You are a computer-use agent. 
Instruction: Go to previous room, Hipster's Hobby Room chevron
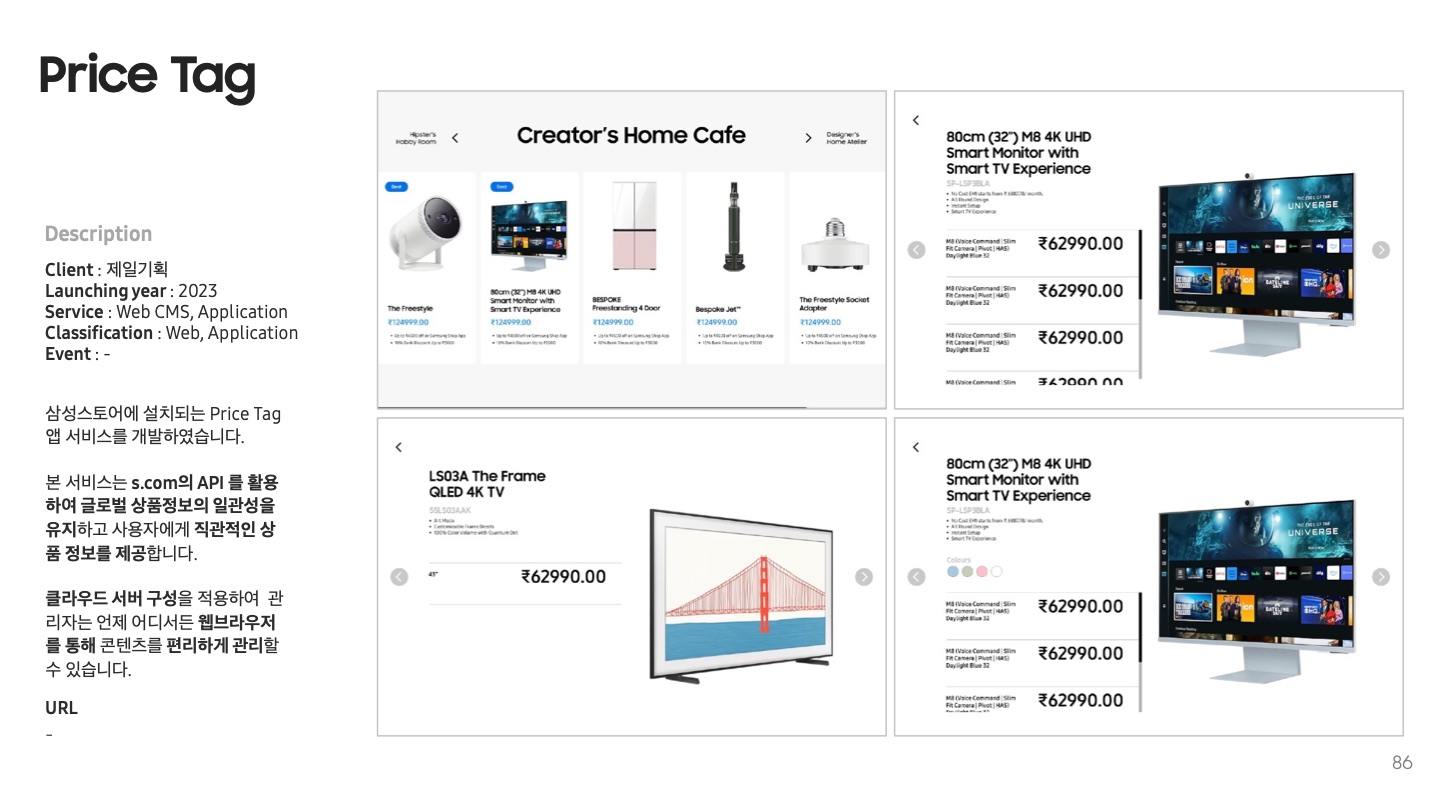click(x=455, y=138)
